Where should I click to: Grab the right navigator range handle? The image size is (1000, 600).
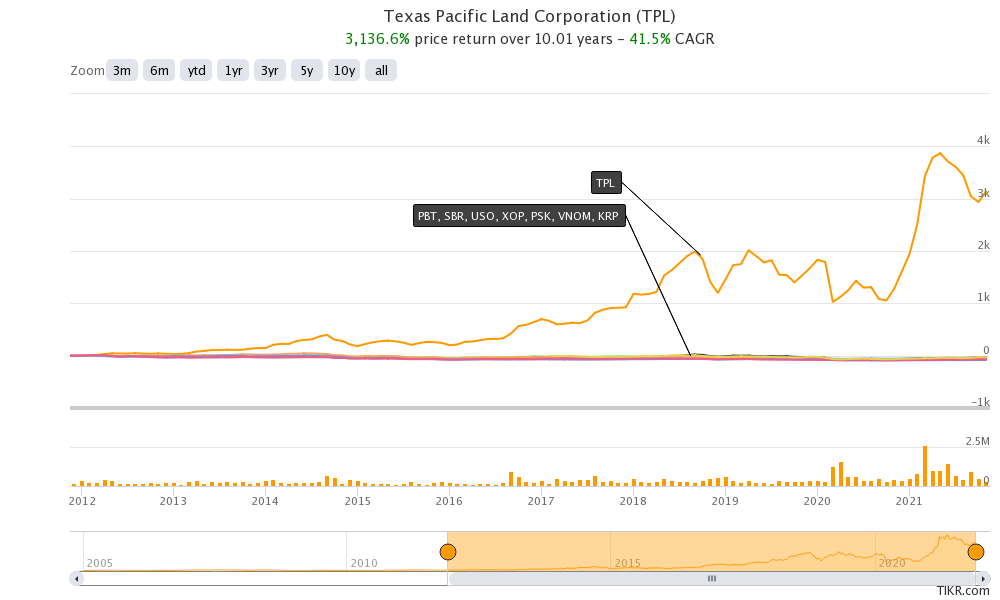(976, 552)
